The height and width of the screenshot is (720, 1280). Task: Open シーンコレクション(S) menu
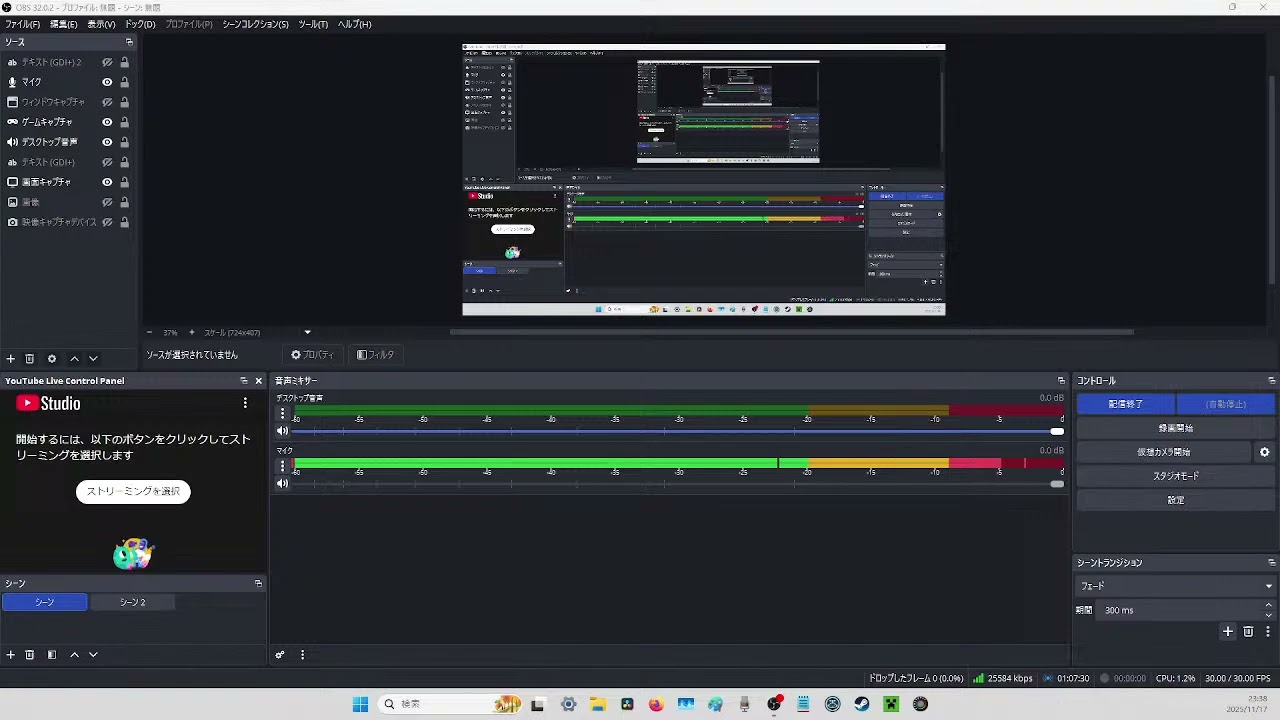[x=255, y=24]
